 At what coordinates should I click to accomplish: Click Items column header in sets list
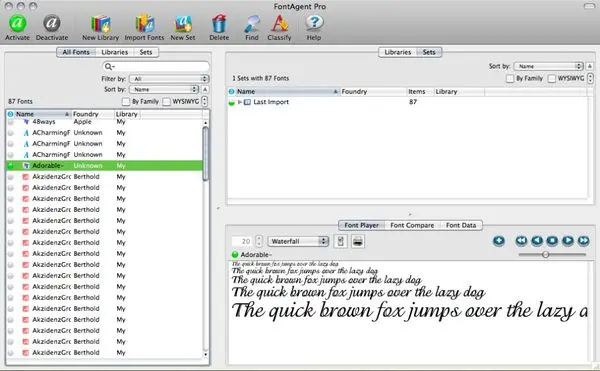pos(420,92)
